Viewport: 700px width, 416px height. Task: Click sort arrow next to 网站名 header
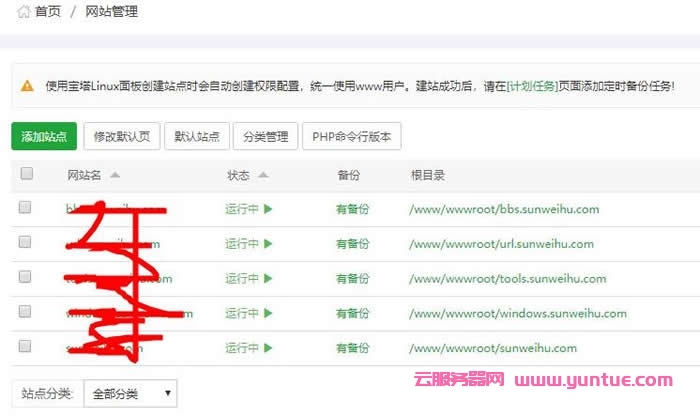[x=115, y=175]
